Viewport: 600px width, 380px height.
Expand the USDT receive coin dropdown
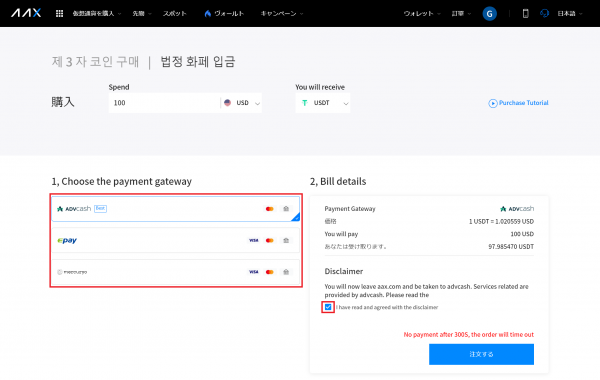point(323,103)
